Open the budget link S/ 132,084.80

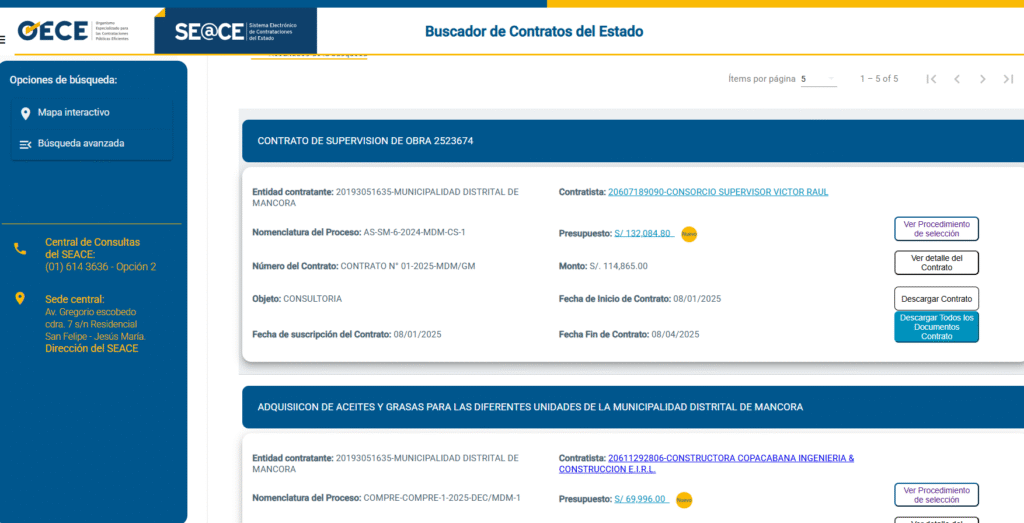point(642,234)
